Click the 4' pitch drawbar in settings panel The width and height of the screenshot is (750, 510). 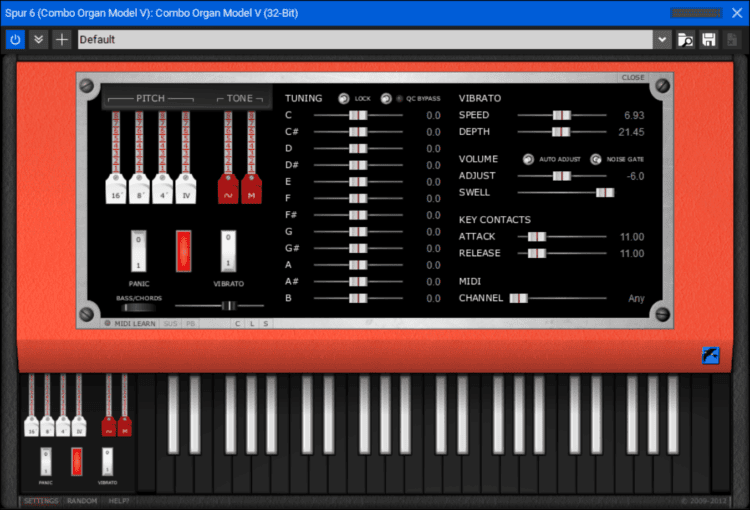click(163, 188)
